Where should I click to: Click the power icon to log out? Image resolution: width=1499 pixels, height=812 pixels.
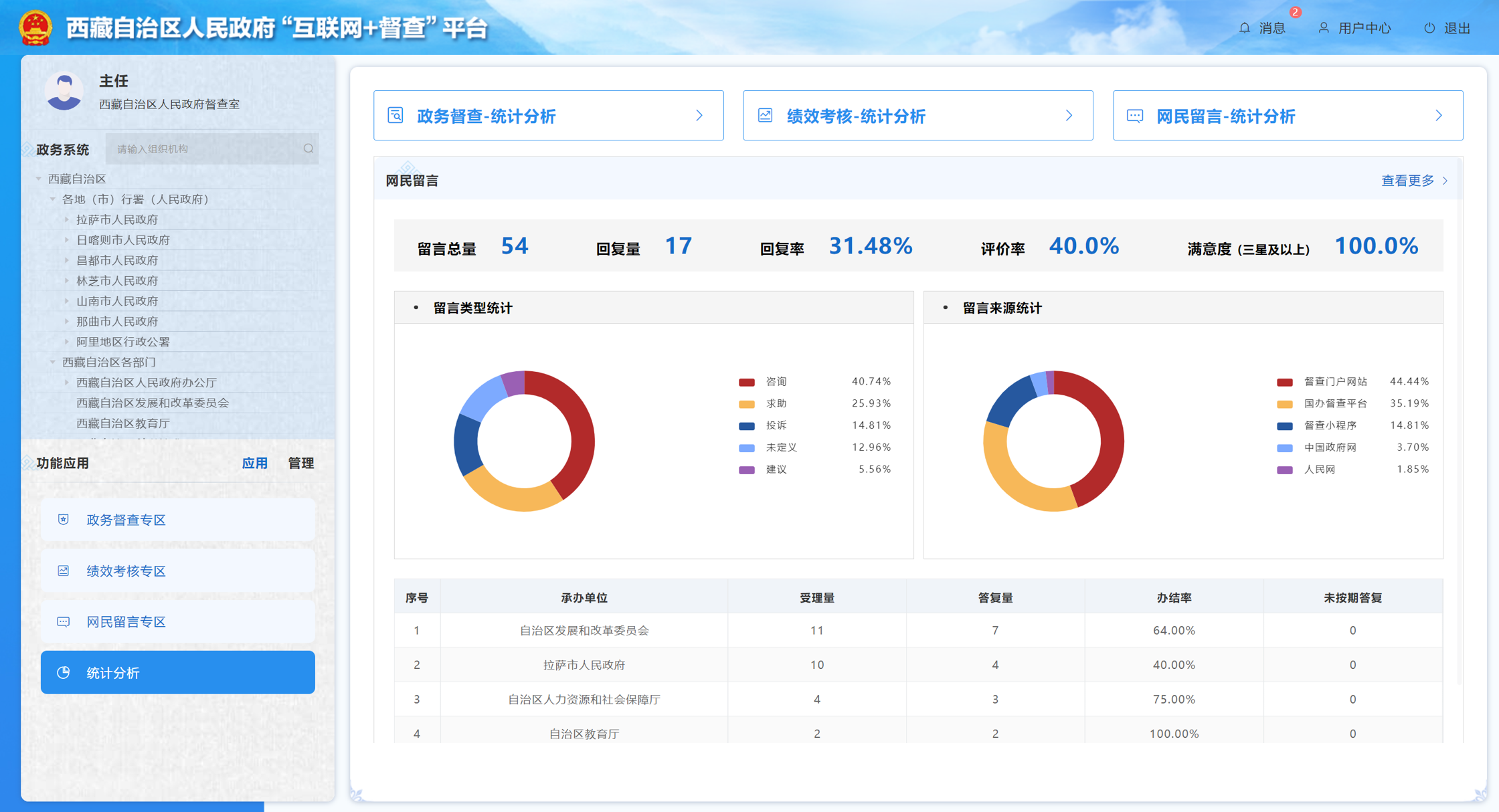(x=1429, y=28)
